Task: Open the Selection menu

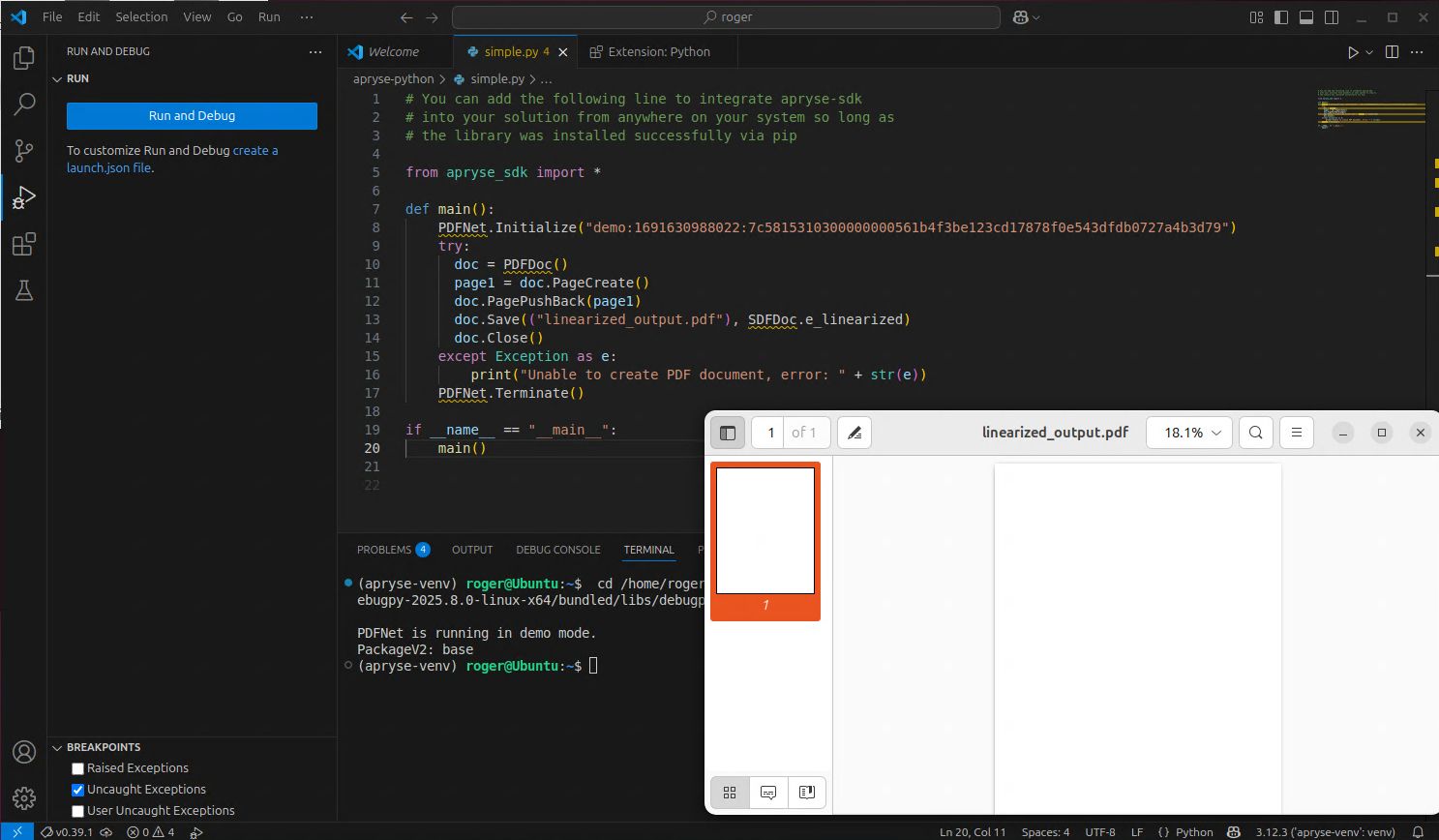Action: coord(141,16)
